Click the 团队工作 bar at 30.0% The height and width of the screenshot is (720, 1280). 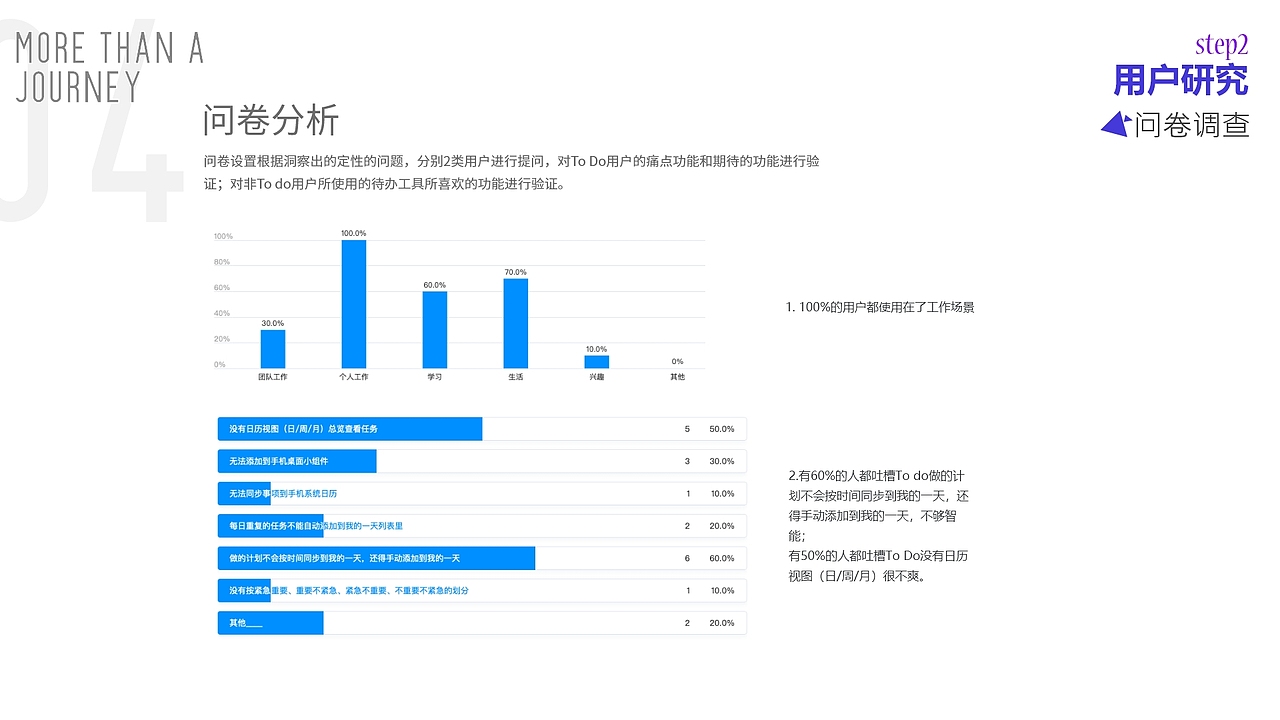click(273, 348)
